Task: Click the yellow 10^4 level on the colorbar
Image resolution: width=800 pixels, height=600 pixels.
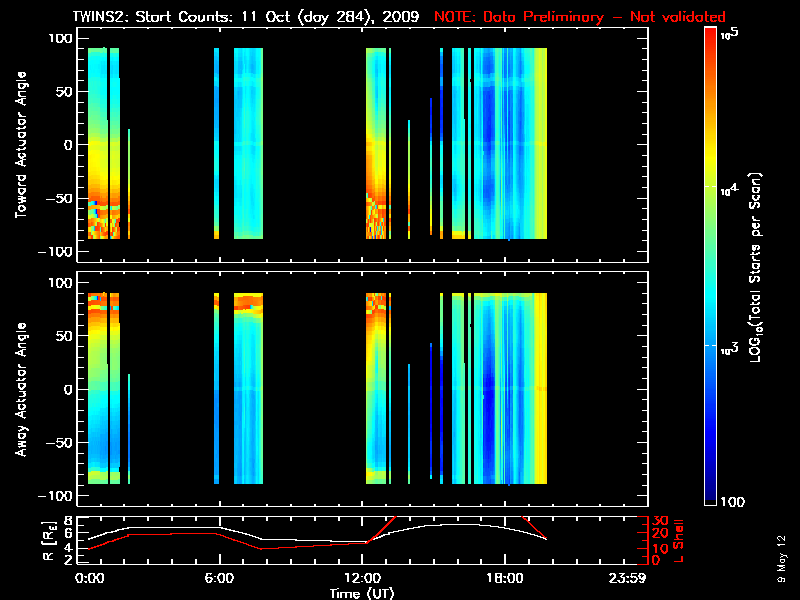Action: (711, 188)
